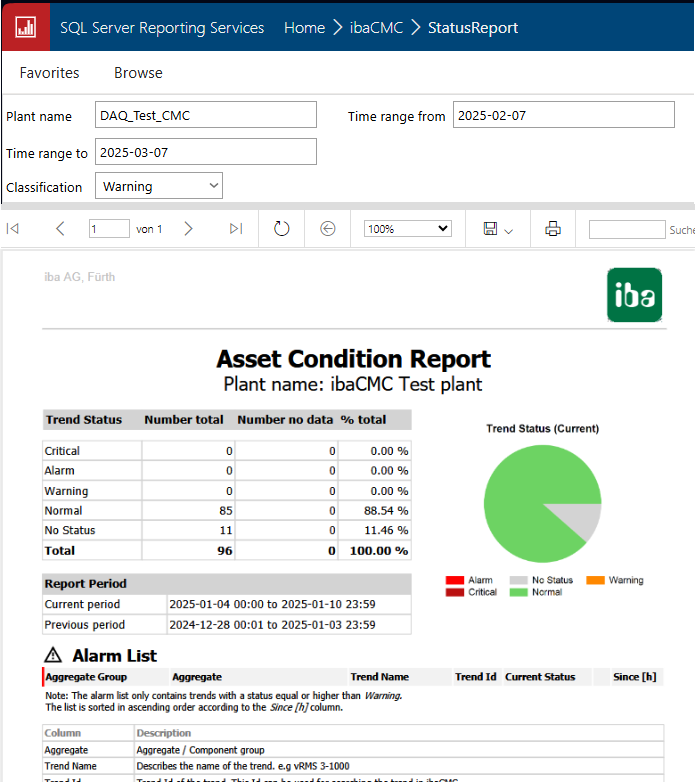Go to next report page

pos(188,229)
